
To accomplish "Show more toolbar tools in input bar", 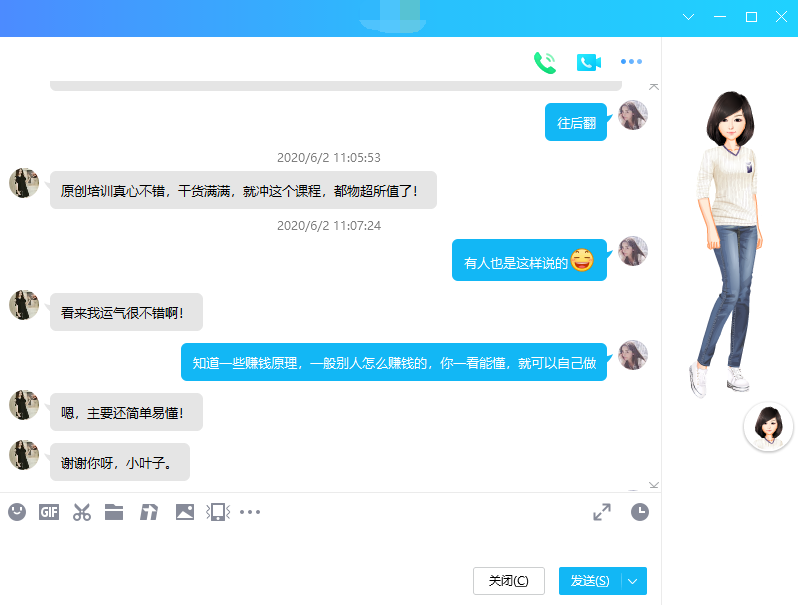I will [x=250, y=512].
